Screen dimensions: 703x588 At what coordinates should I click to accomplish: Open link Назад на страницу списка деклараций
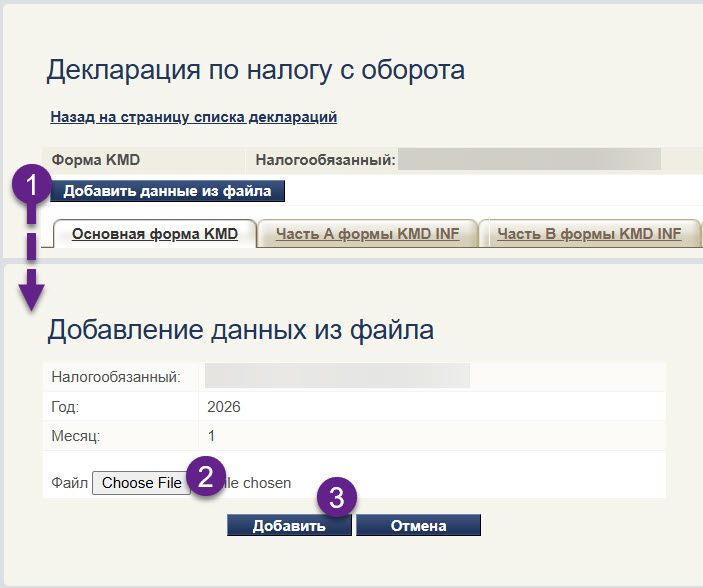coord(193,117)
